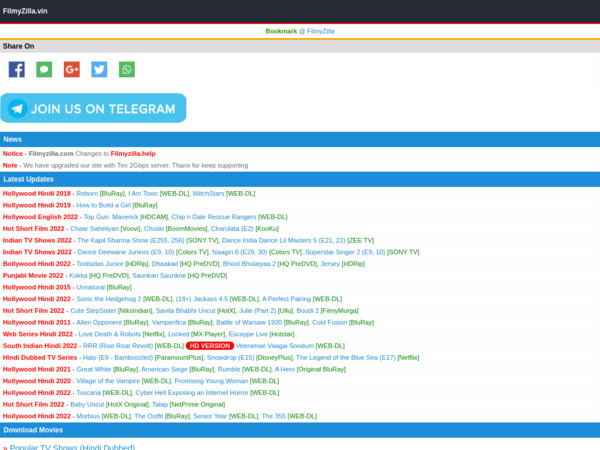Screen dimensions: 600x450
Task: Open Snowdrop (E15) link
Action: click(x=230, y=358)
